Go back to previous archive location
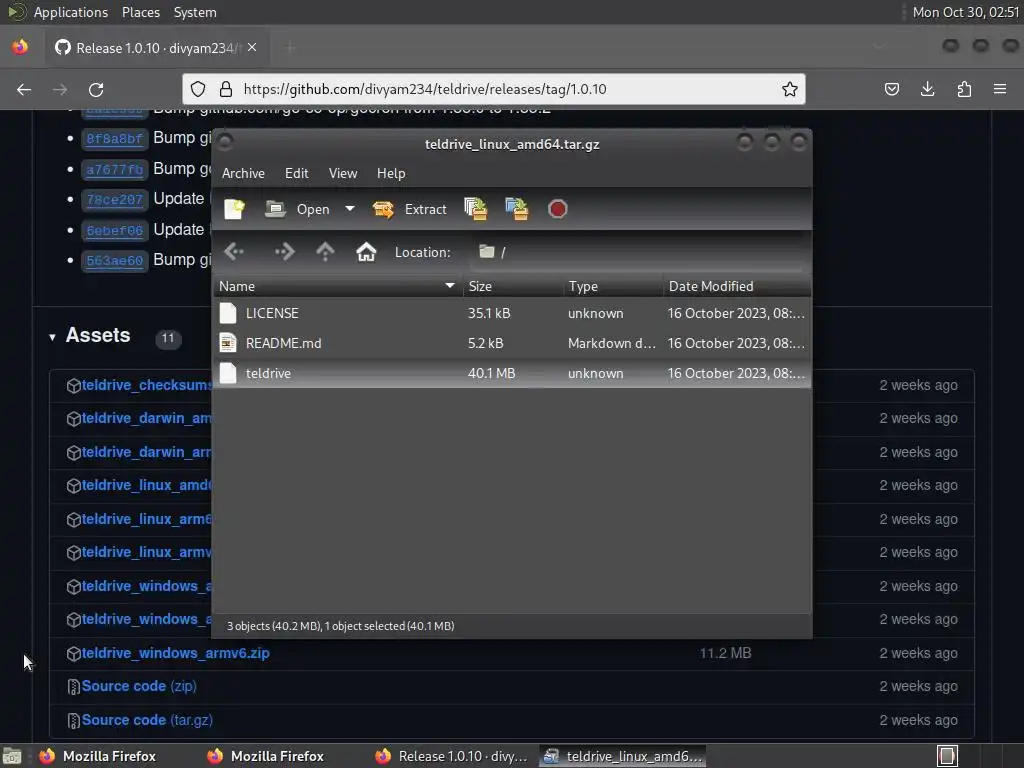 [x=234, y=251]
